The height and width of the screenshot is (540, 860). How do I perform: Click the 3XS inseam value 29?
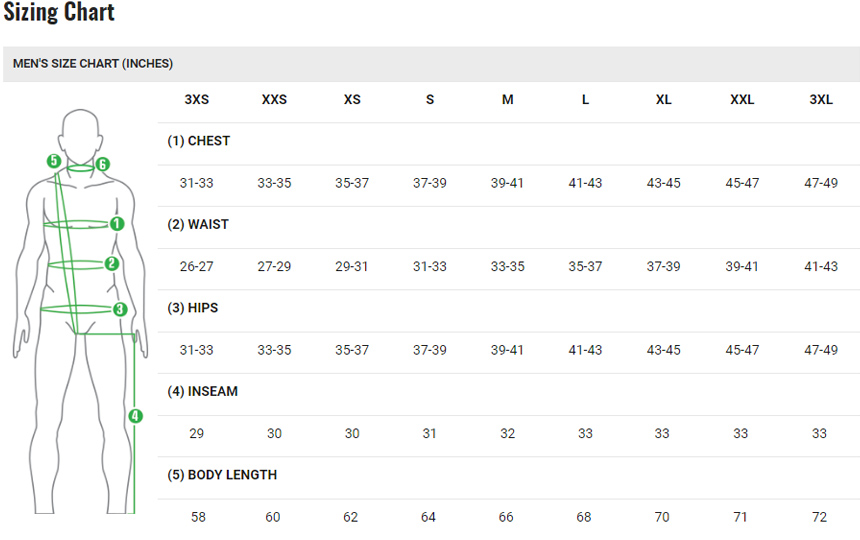197,434
